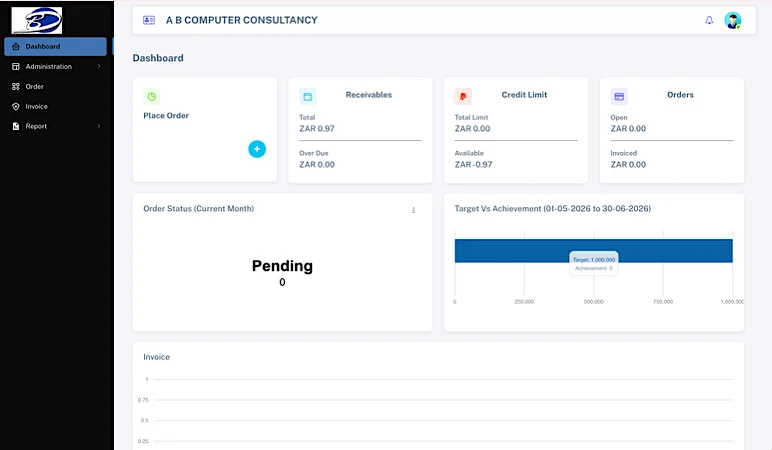Image resolution: width=772 pixels, height=450 pixels.
Task: Click the Total ZAR 0.97 receivables value
Action: pyautogui.click(x=317, y=129)
